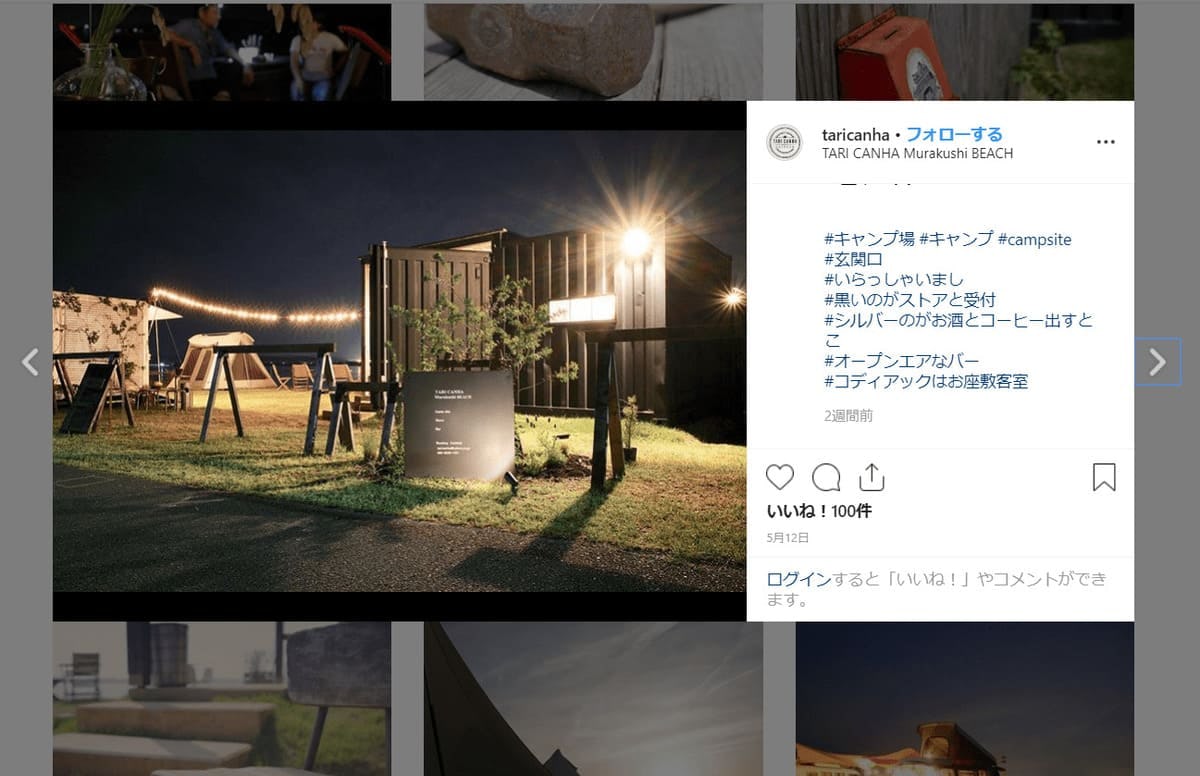Save the post with the bookmark icon
The image size is (1200, 776).
1104,477
